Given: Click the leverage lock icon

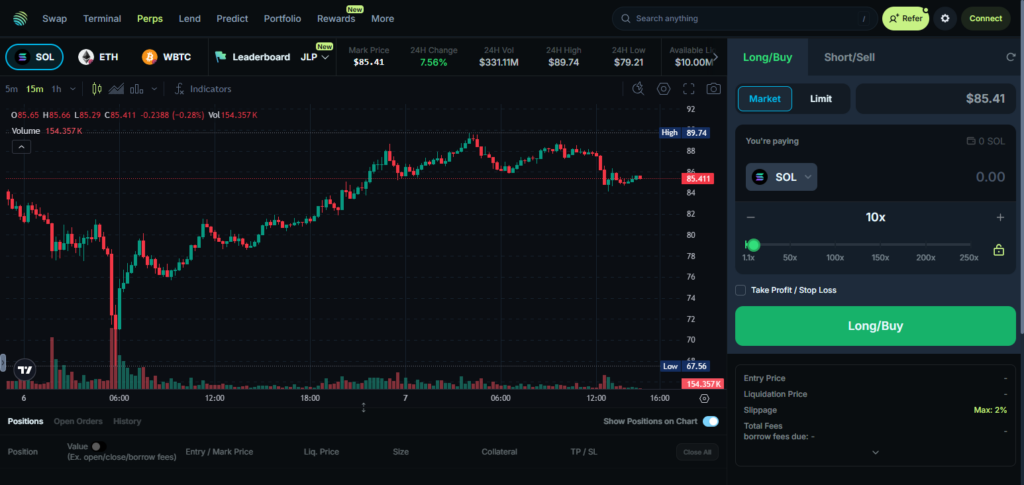Looking at the screenshot, I should (x=998, y=250).
